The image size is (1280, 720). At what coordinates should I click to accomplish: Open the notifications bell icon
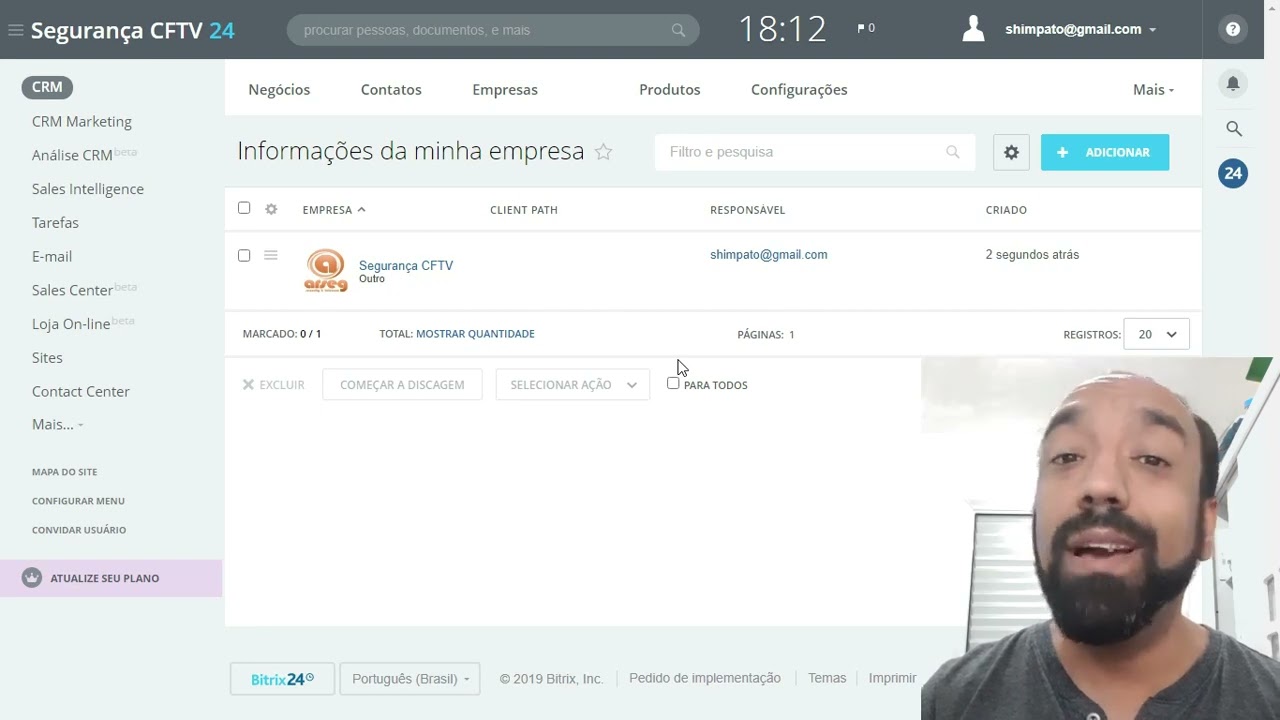[1233, 83]
